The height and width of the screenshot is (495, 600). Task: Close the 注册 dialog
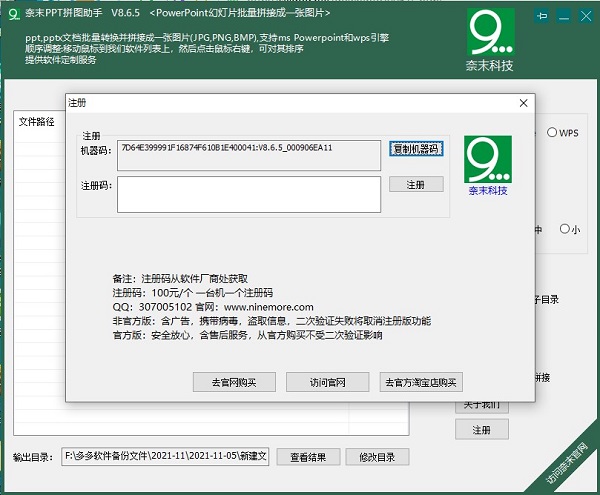click(x=523, y=103)
